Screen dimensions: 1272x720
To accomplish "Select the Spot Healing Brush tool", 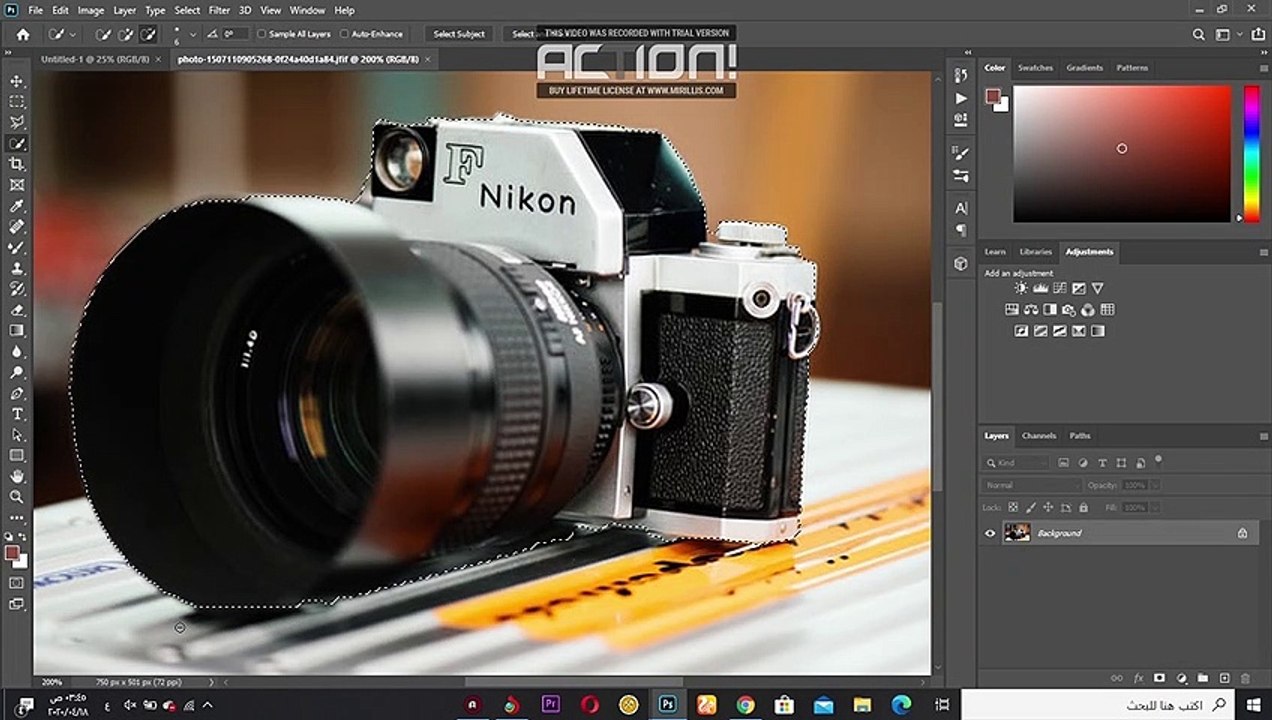I will [x=16, y=227].
